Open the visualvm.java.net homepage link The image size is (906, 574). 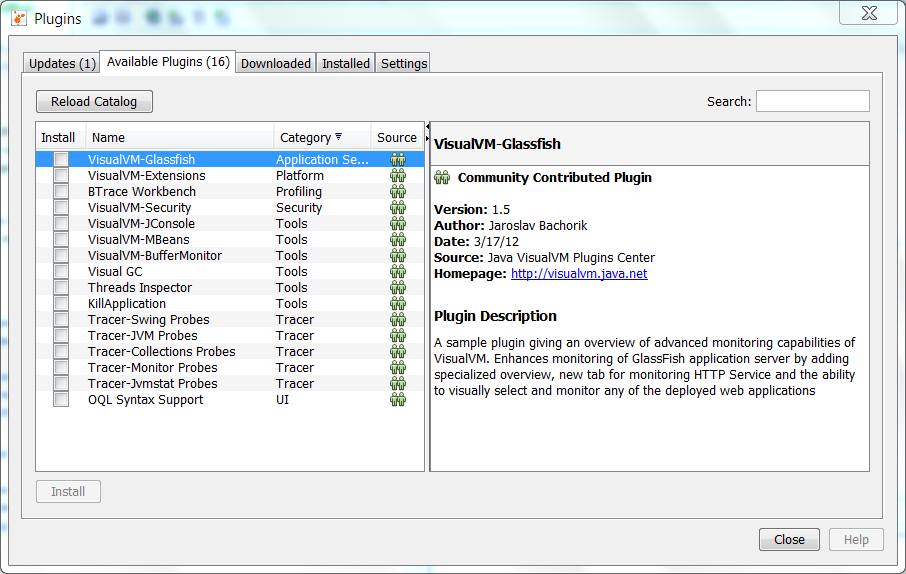click(579, 273)
